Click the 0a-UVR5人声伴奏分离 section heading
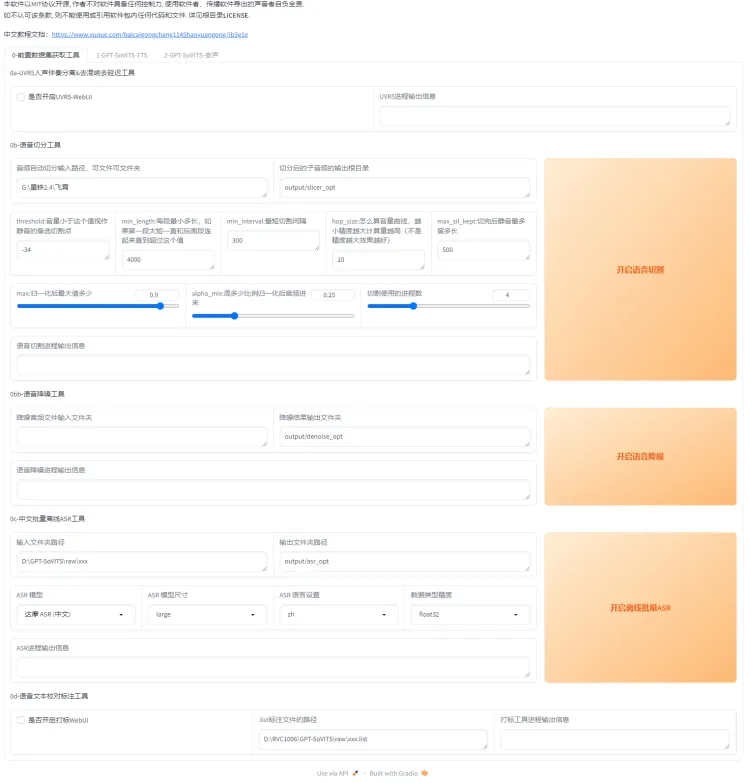Screen dimensions: 750x783 pyautogui.click(x=72, y=73)
